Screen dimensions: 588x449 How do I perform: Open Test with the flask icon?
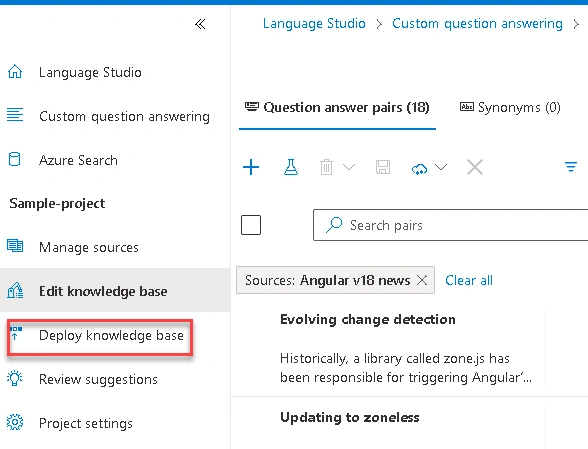tap(291, 167)
